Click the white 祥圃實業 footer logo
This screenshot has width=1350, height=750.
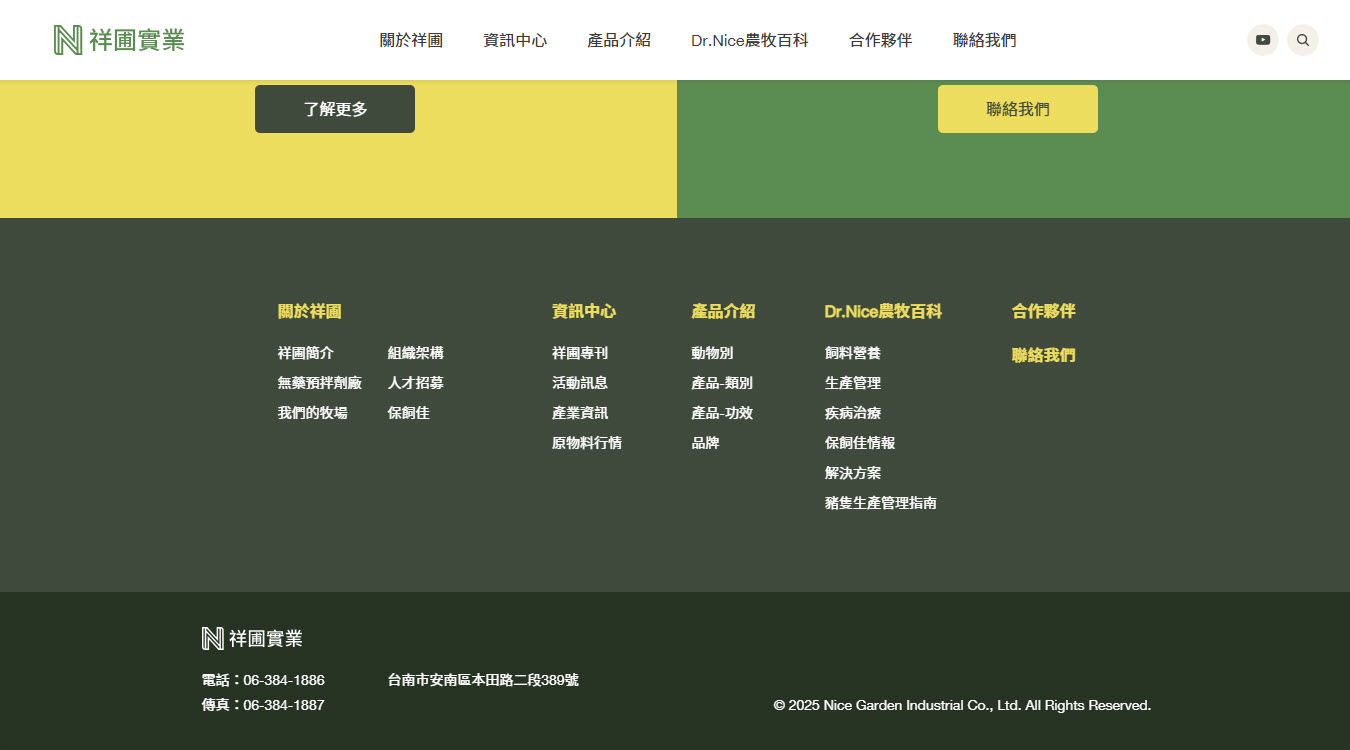click(x=252, y=639)
